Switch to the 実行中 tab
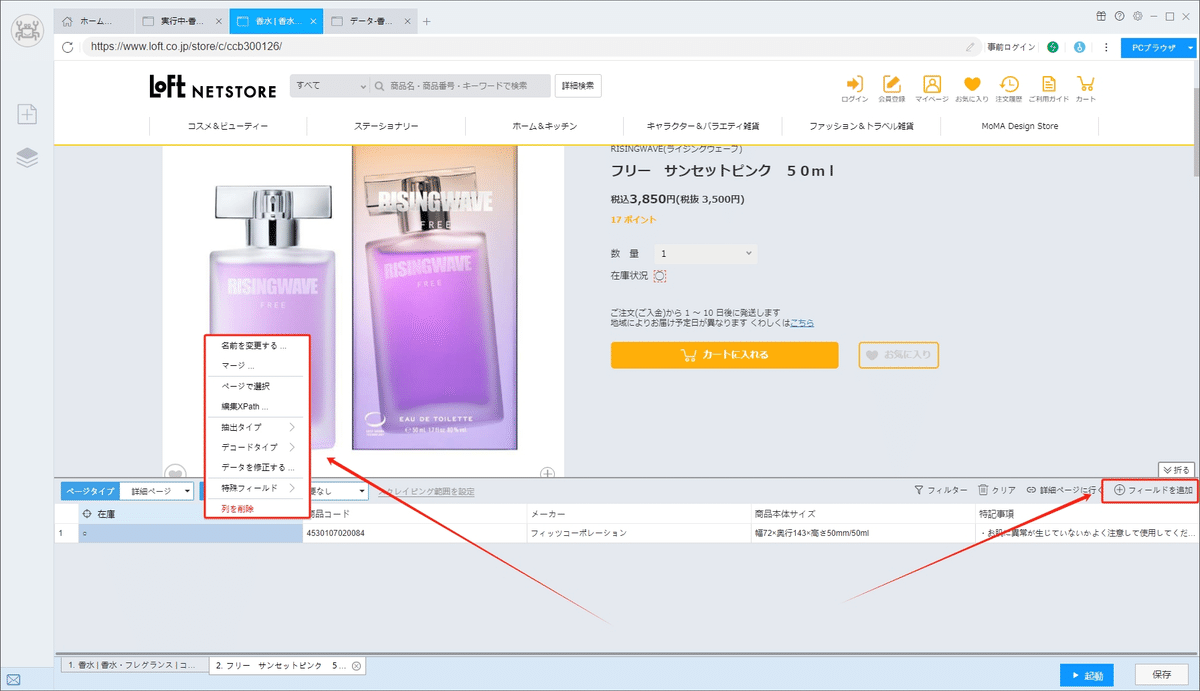This screenshot has height=691, width=1200. pos(180,21)
